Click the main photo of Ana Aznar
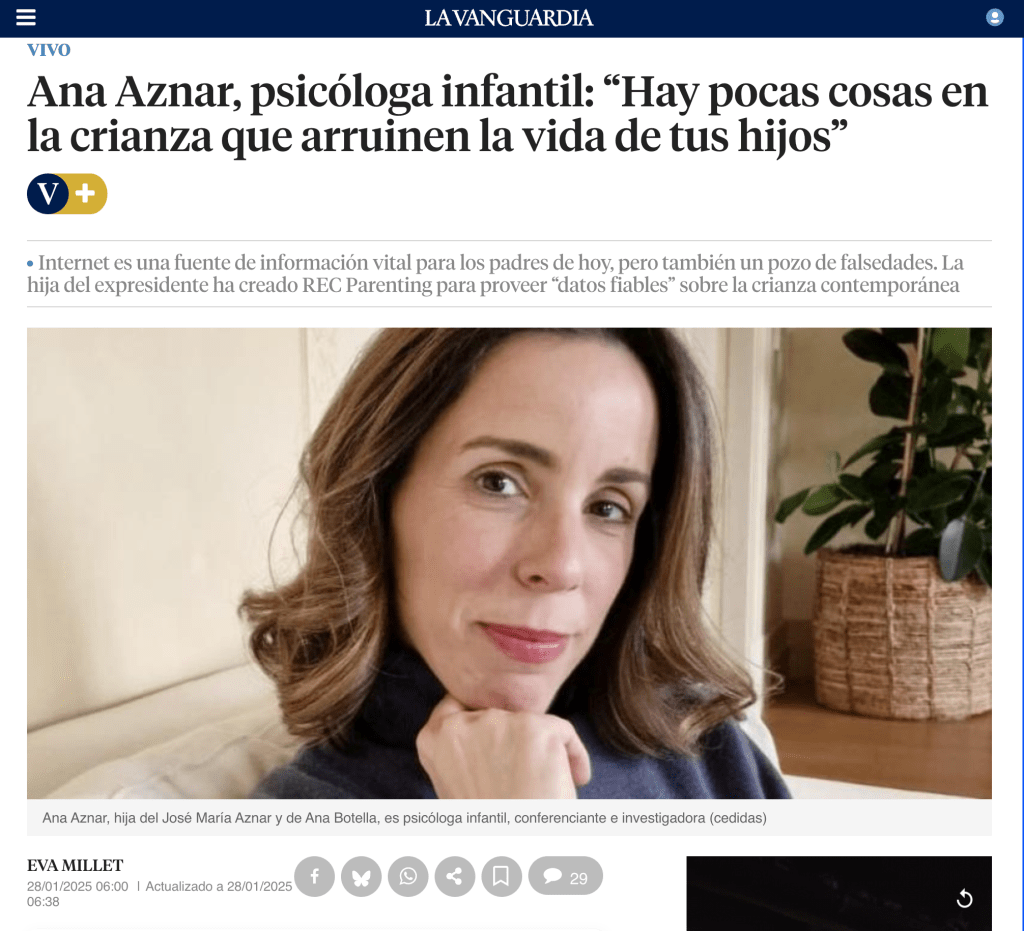1024x931 pixels. 509,563
